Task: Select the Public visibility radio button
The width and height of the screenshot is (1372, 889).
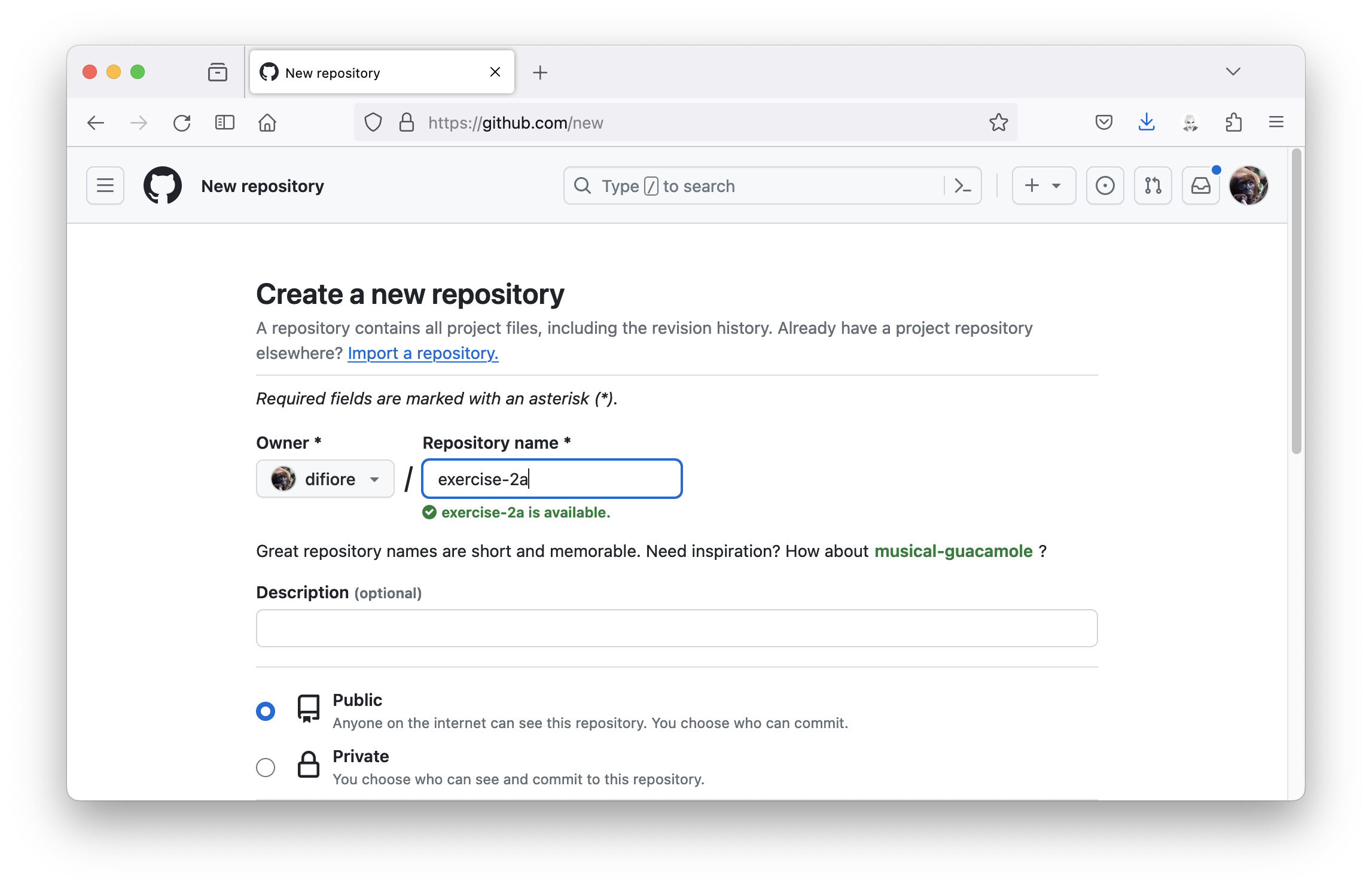Action: tap(266, 711)
